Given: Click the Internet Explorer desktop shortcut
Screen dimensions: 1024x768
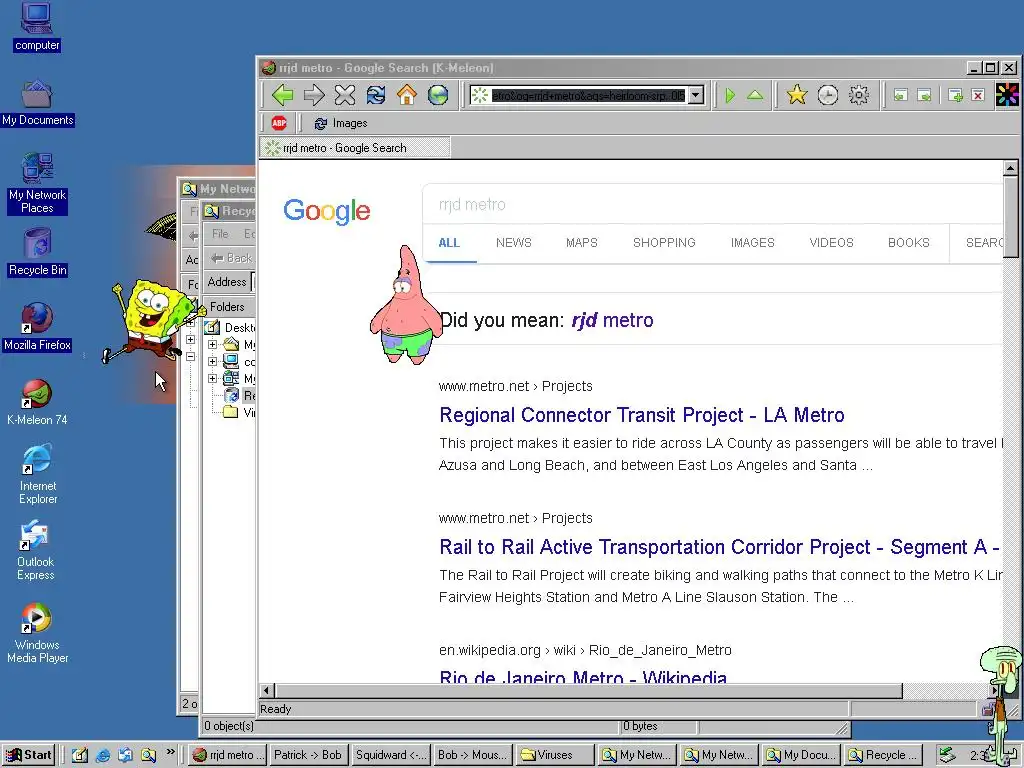Looking at the screenshot, I should (x=37, y=474).
